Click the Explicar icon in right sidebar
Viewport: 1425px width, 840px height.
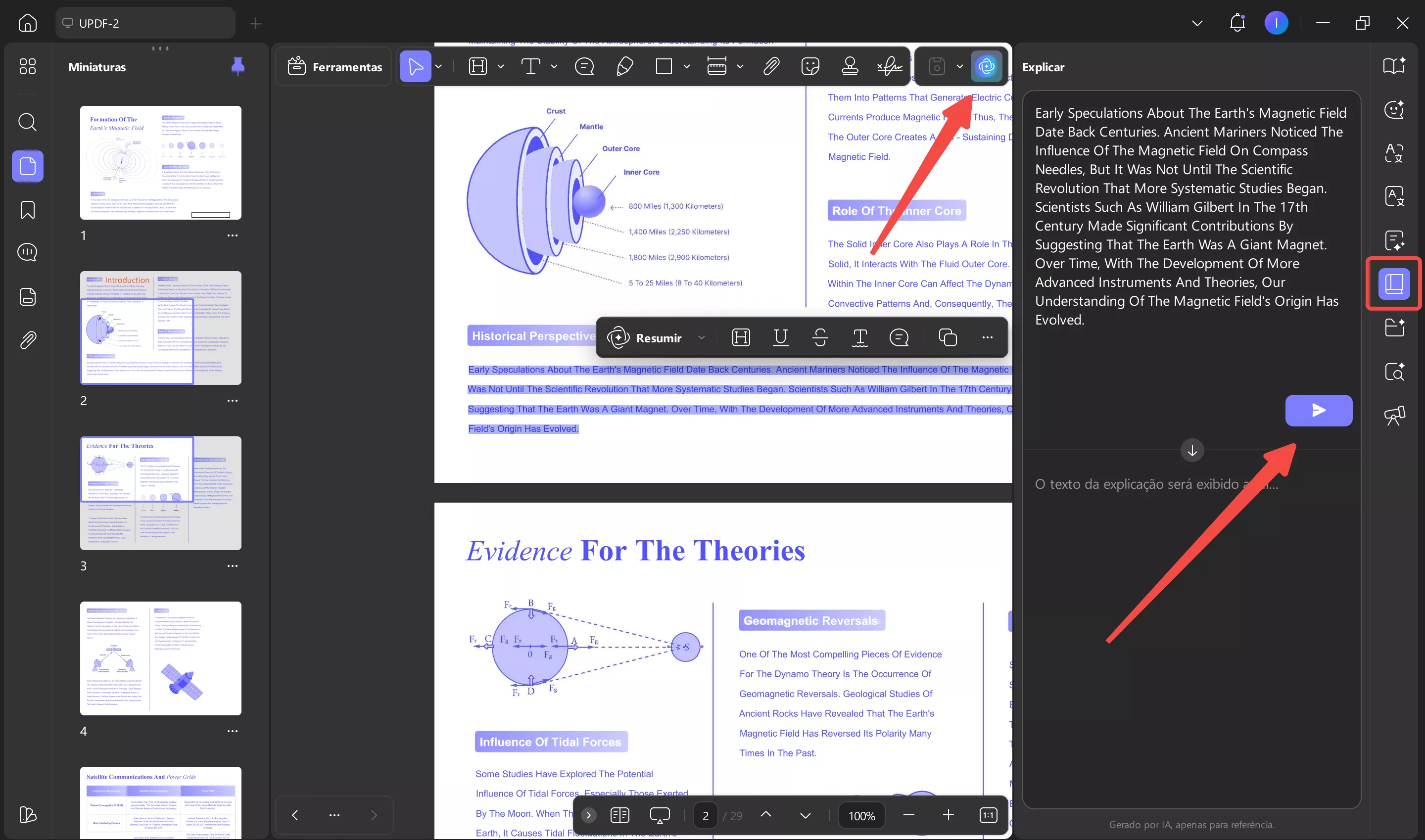pos(1393,283)
